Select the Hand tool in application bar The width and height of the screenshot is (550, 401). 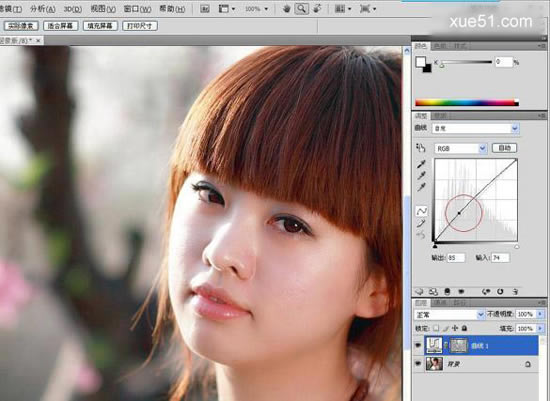[x=287, y=9]
